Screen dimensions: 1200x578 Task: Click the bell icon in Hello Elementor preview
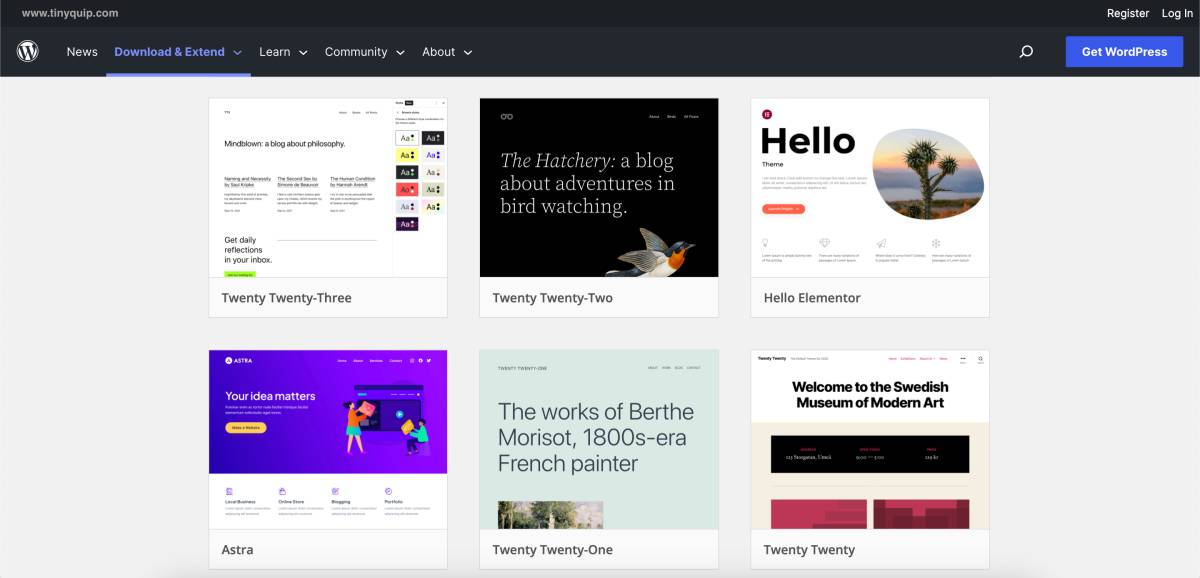point(824,244)
